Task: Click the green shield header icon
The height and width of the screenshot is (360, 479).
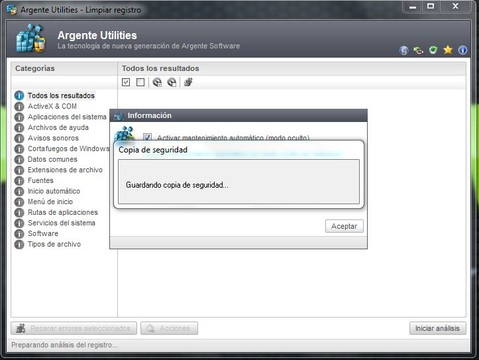Action: coord(433,50)
